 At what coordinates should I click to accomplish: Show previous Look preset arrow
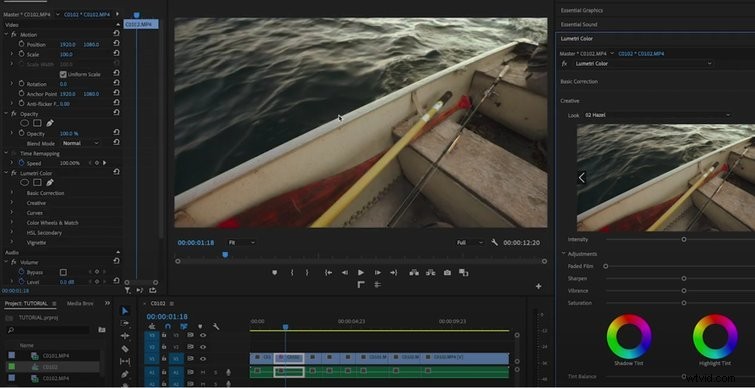point(582,178)
